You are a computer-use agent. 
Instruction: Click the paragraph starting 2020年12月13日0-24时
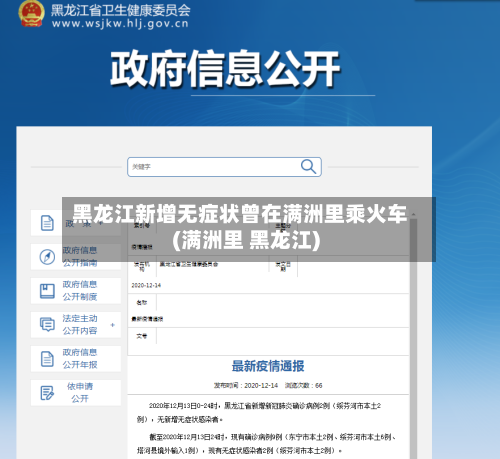pos(259,413)
